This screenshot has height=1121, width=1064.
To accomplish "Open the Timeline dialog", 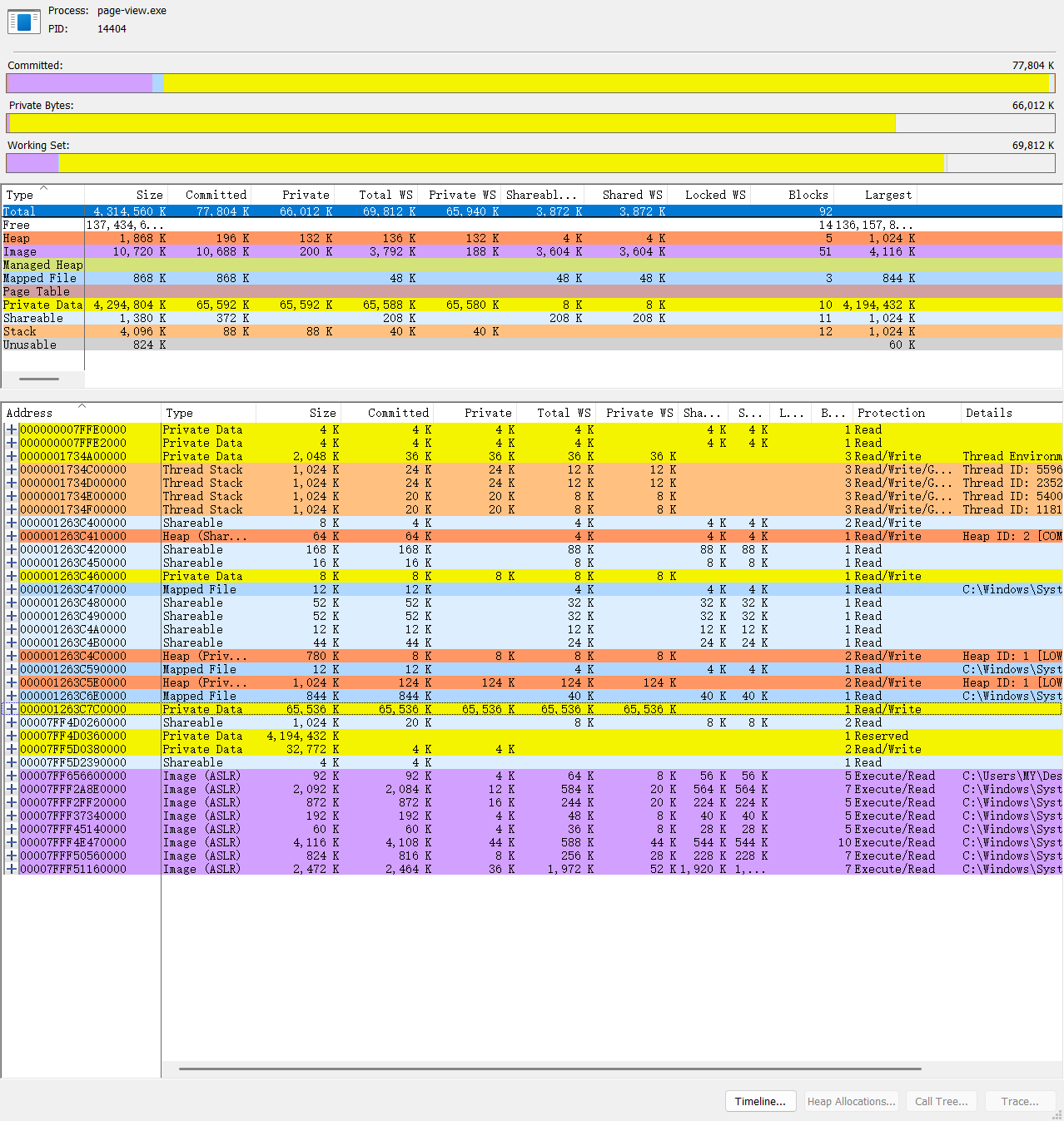I will click(x=760, y=1101).
